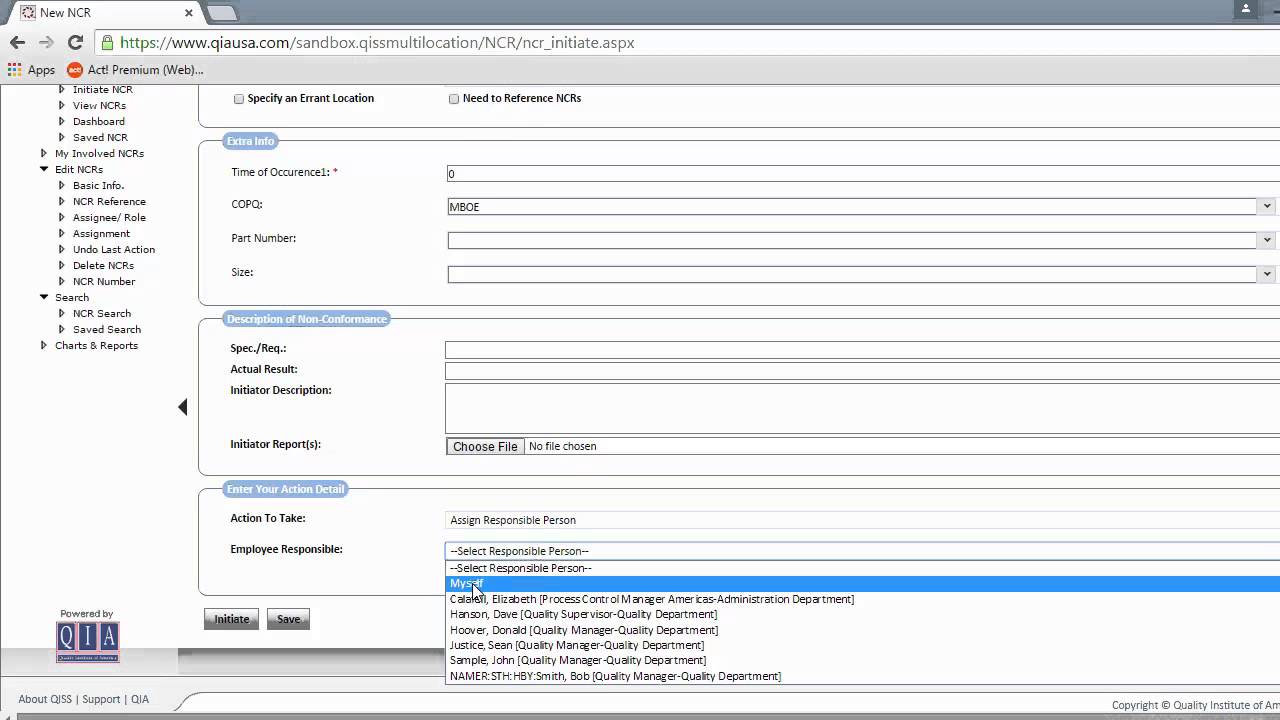Click the Spec./Req. input field
The width and height of the screenshot is (1280, 720).
click(862, 350)
